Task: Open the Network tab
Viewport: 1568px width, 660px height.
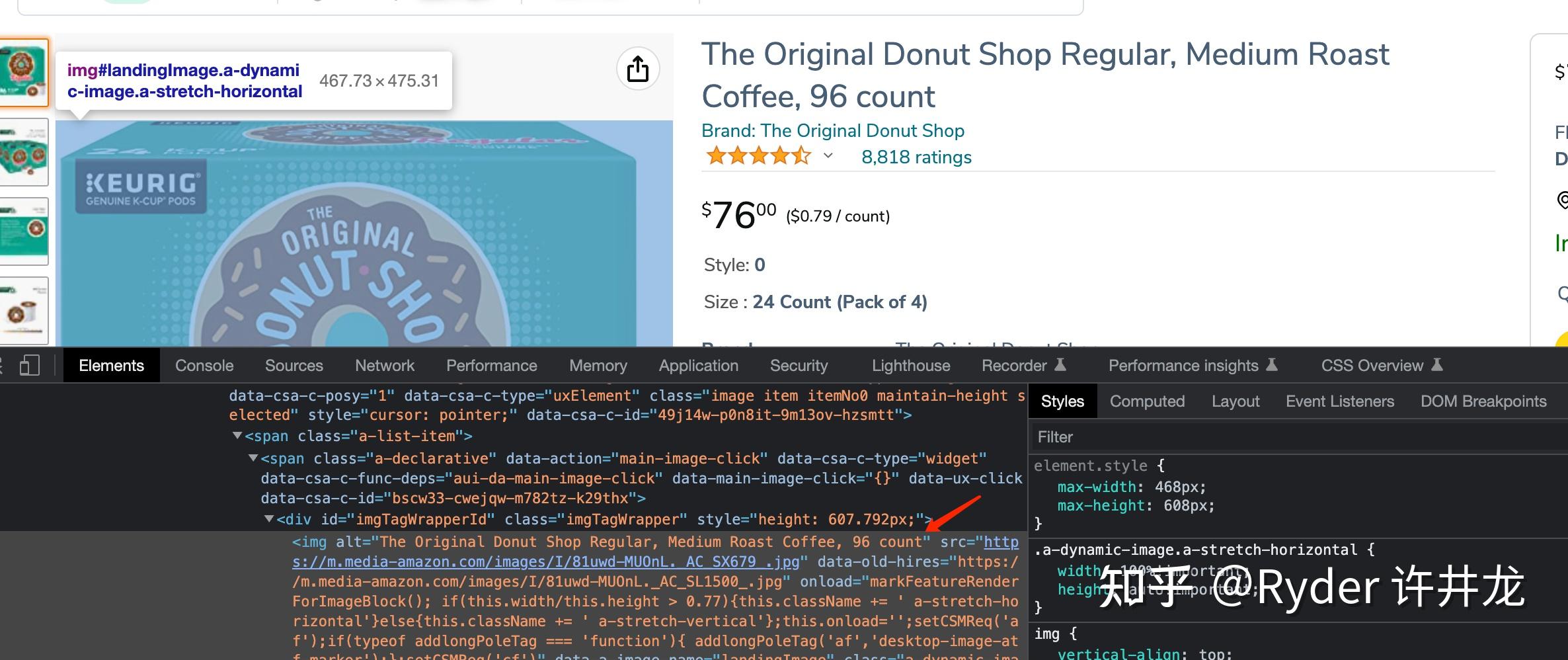Action: tap(385, 366)
